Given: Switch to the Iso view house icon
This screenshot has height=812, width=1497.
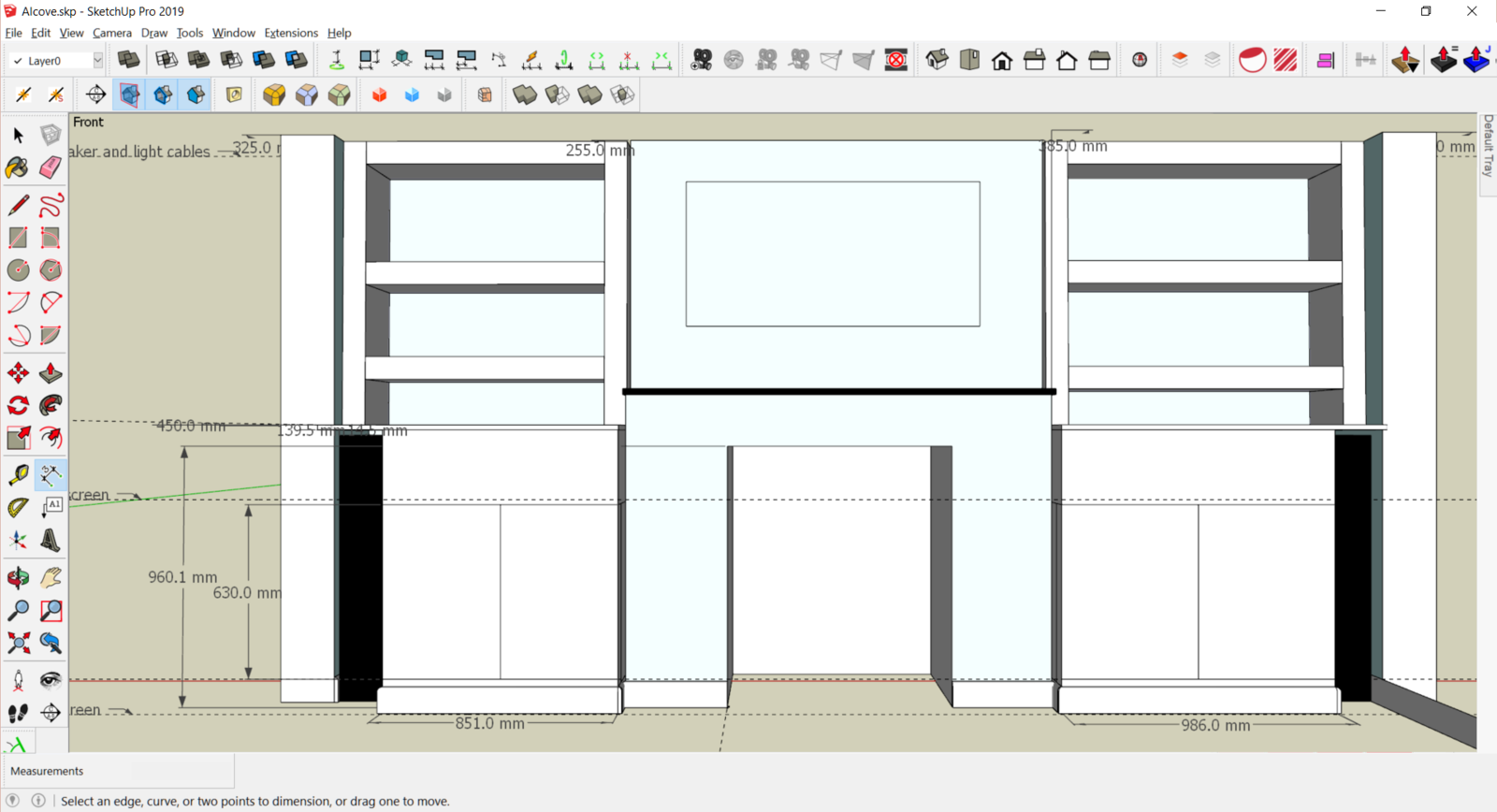Looking at the screenshot, I should (937, 61).
